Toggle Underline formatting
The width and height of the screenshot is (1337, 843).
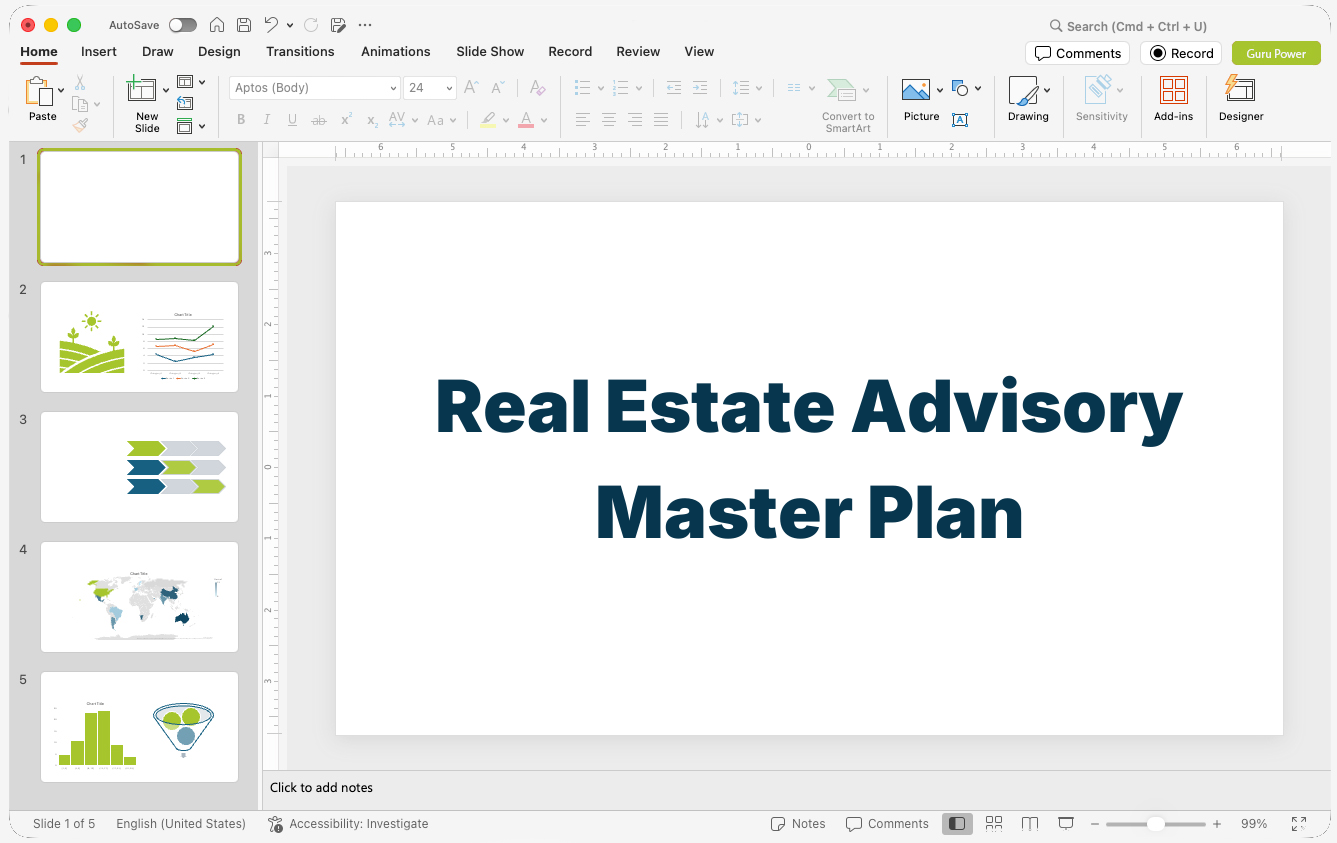click(x=292, y=120)
